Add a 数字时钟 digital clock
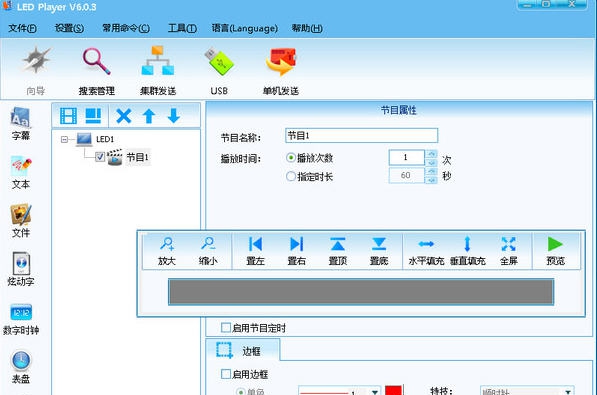This screenshot has height=395, width=597. (21, 319)
